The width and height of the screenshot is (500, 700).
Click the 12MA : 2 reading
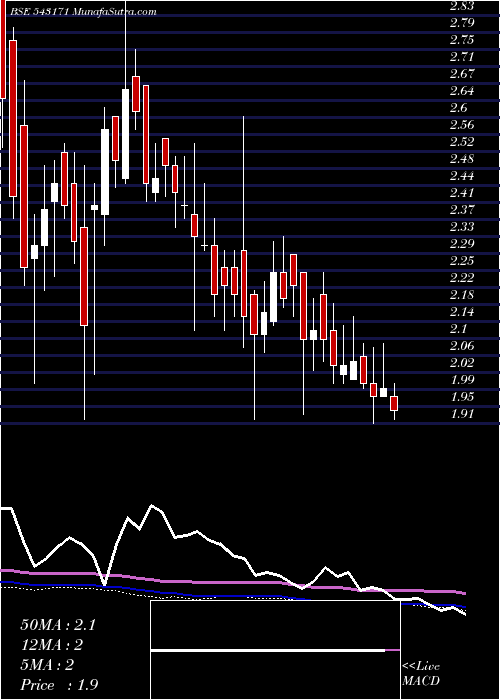tap(53, 645)
